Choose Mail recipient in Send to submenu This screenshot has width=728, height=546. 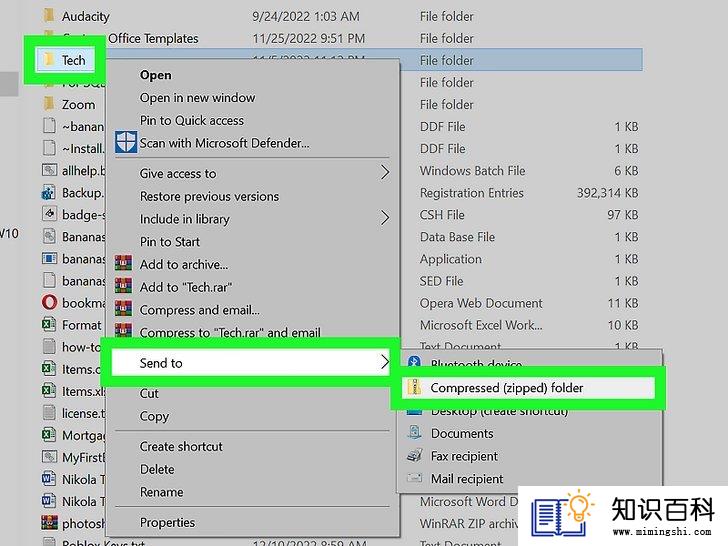pyautogui.click(x=467, y=478)
